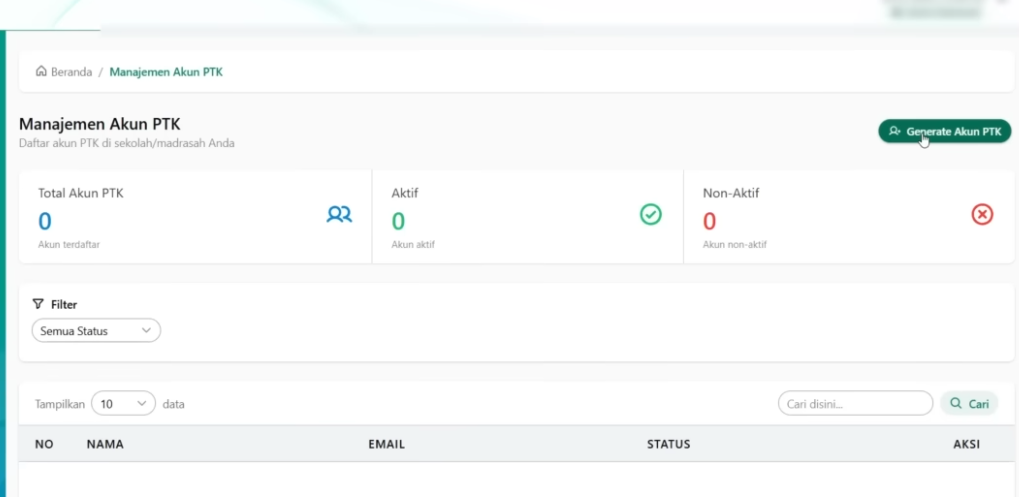Click the Aktif count 0
1019x497 pixels.
click(398, 222)
